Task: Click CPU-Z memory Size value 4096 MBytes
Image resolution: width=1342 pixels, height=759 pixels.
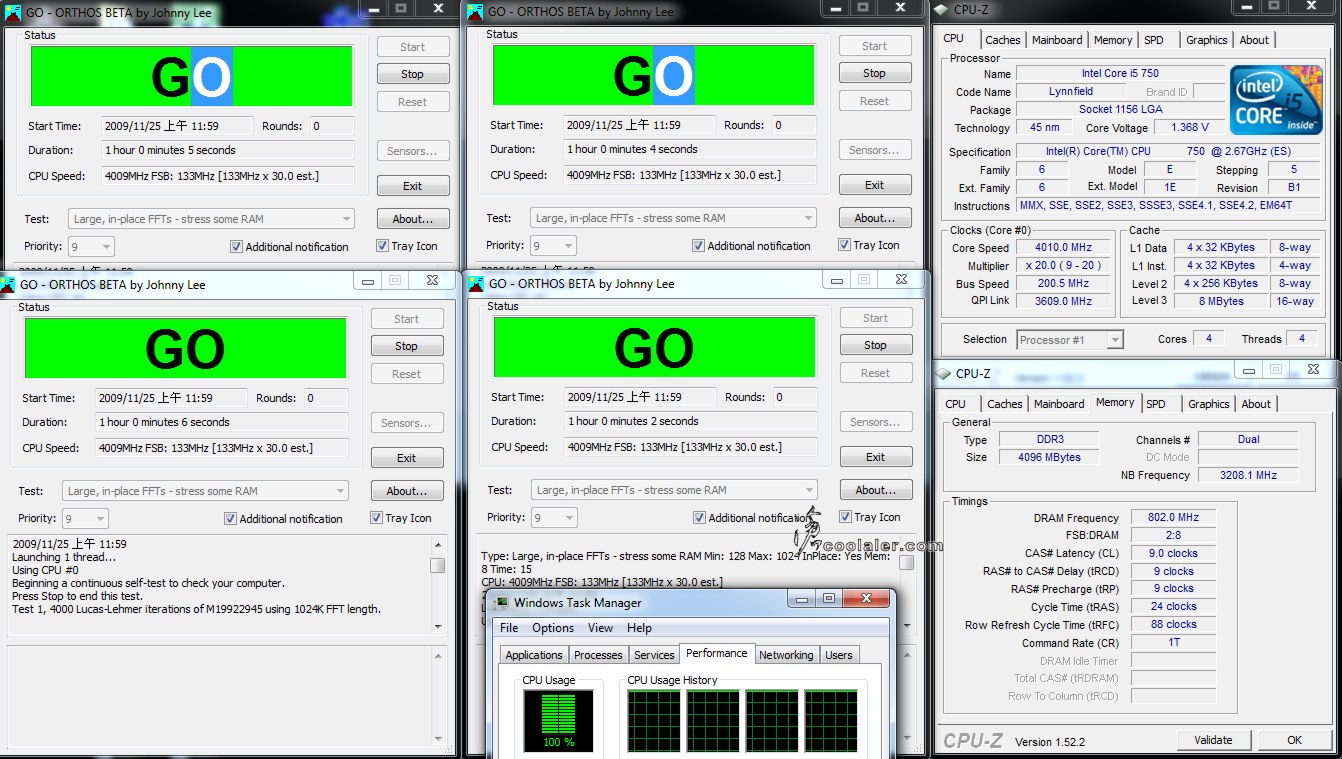Action: [1051, 458]
